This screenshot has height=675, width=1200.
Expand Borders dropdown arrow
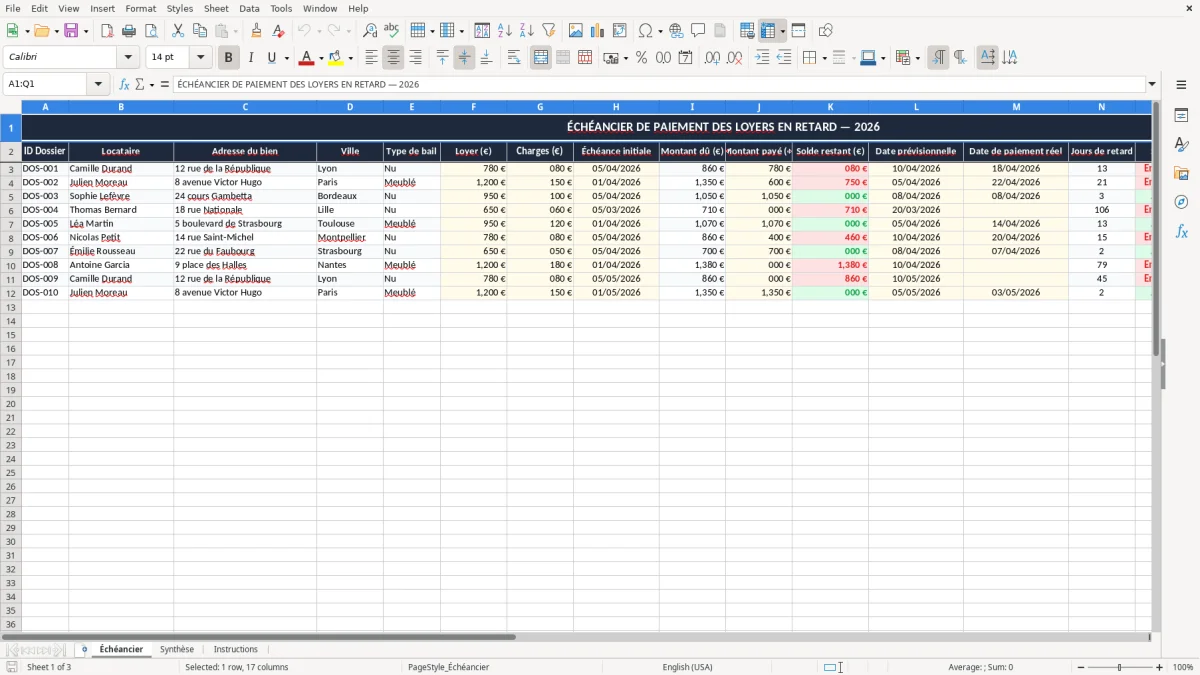824,58
